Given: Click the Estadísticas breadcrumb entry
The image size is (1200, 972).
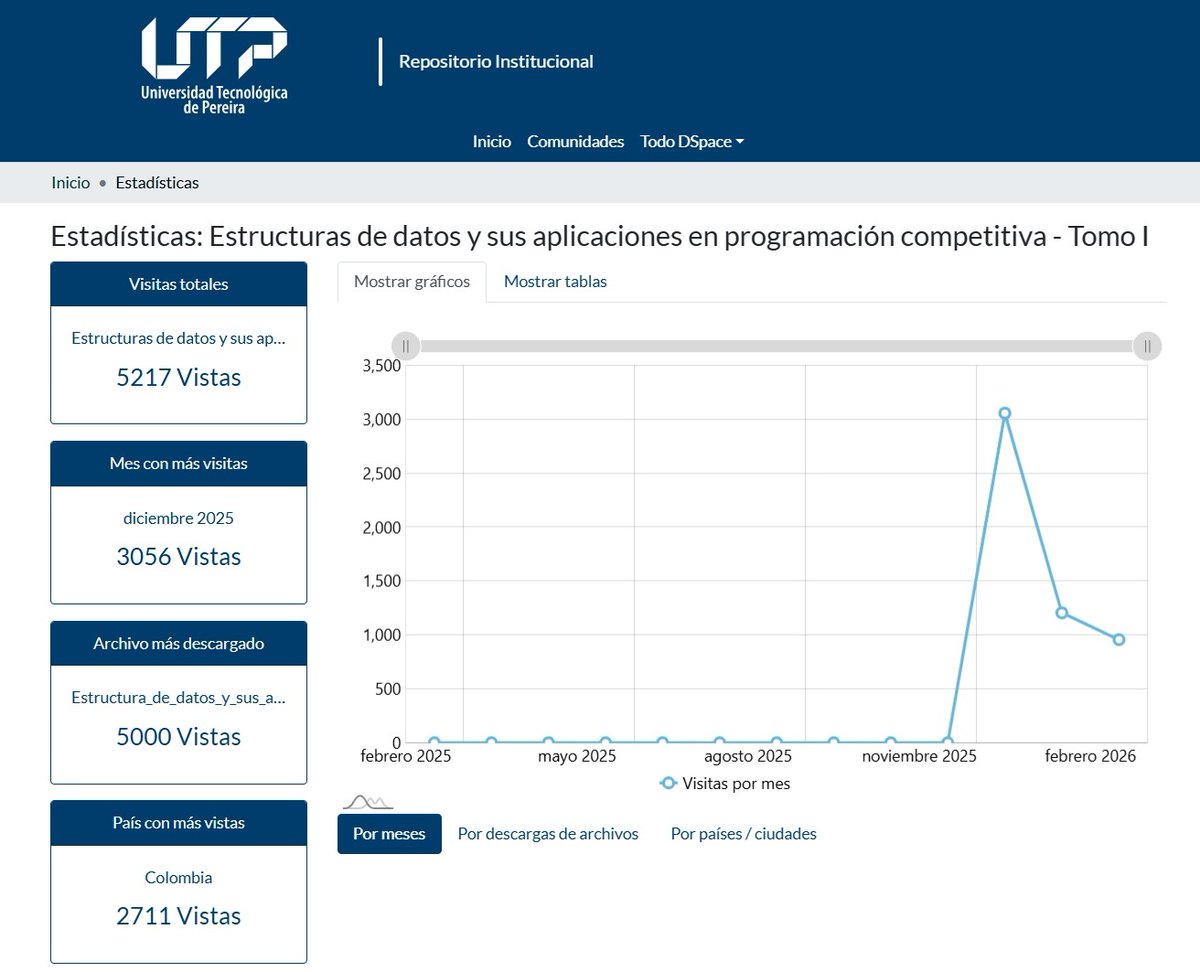Looking at the screenshot, I should [x=156, y=183].
